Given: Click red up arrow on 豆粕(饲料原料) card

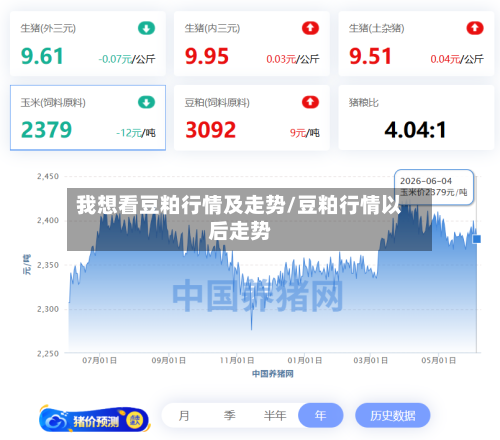Looking at the screenshot, I should 310,102.
